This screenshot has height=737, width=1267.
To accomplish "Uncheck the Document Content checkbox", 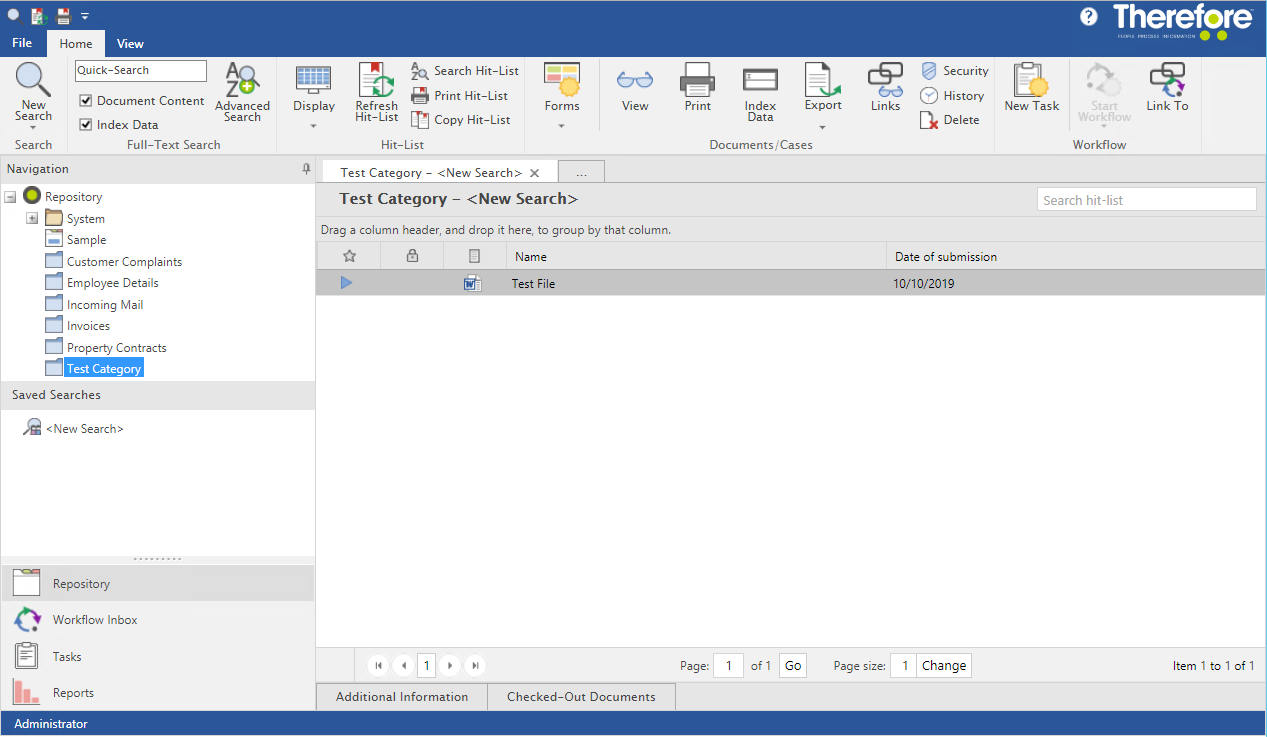I will pos(88,100).
